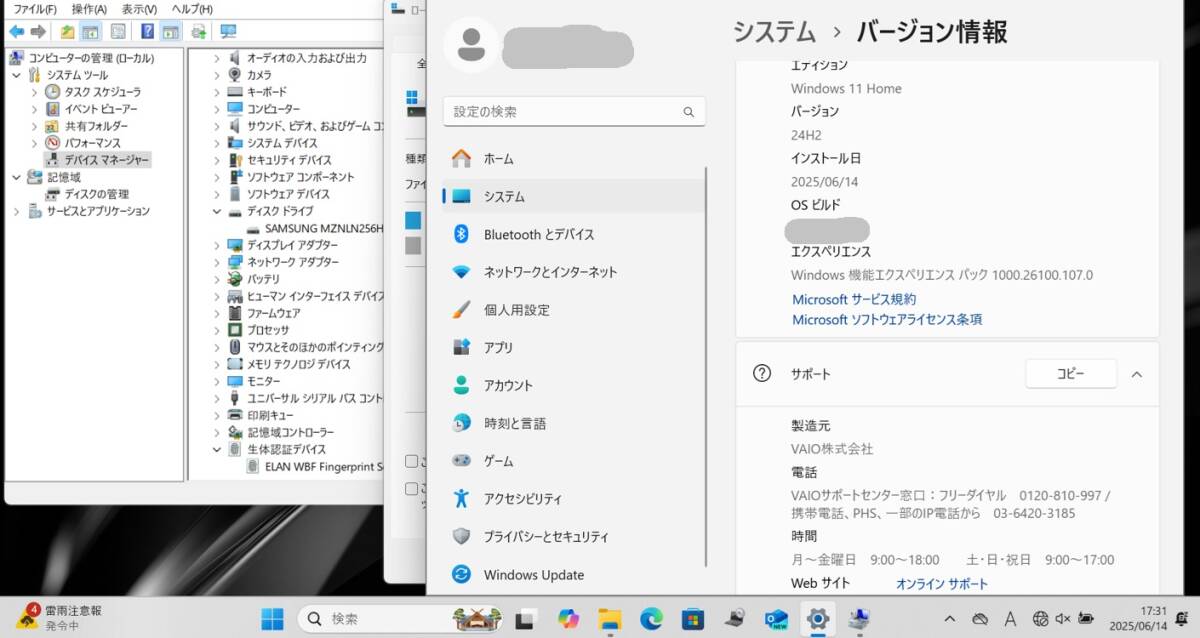The image size is (1200, 638).
Task: Collapse システム ツール in the left tree
Action: click(x=15, y=75)
